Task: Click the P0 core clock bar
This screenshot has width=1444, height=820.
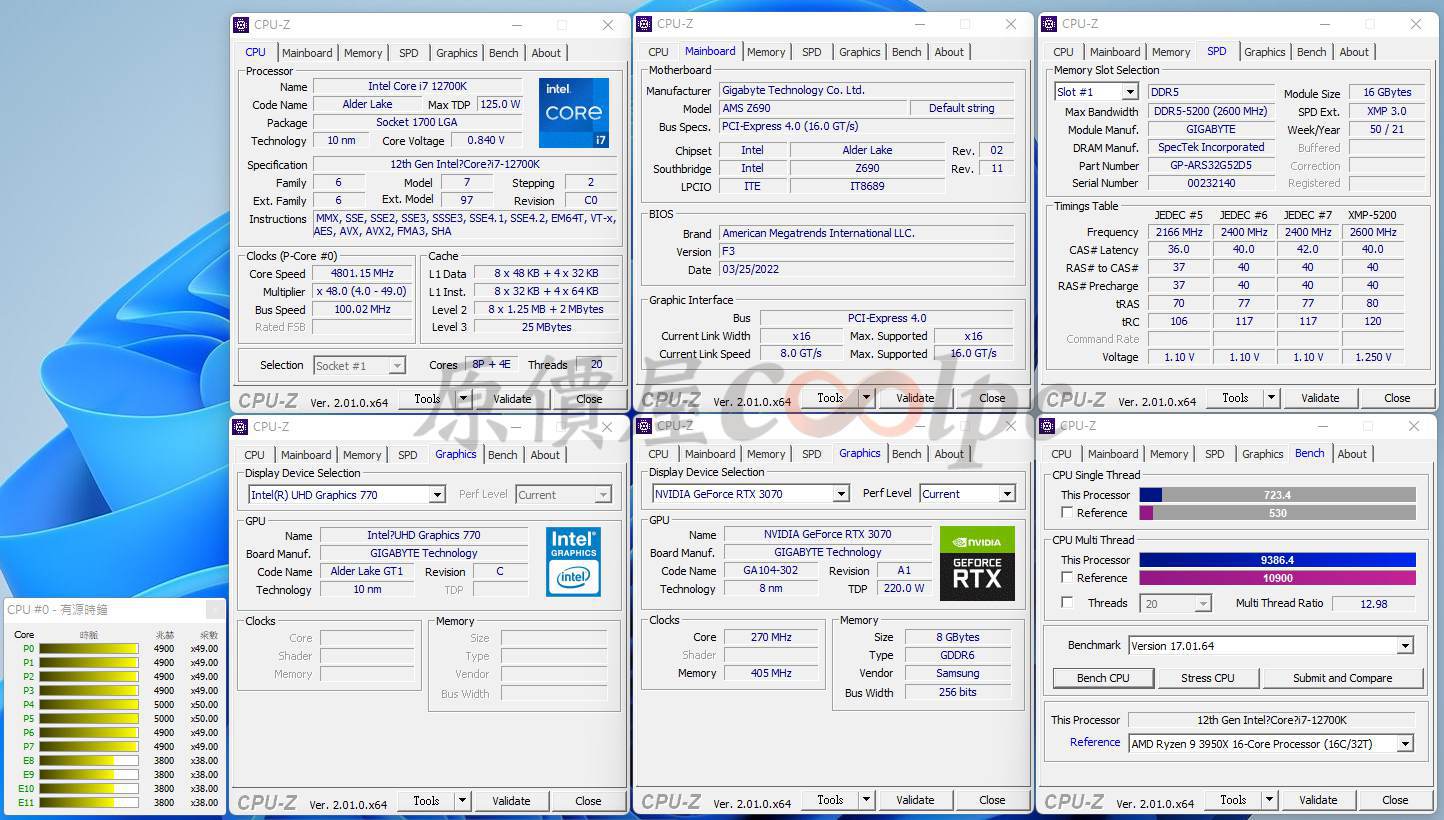Action: pos(88,649)
